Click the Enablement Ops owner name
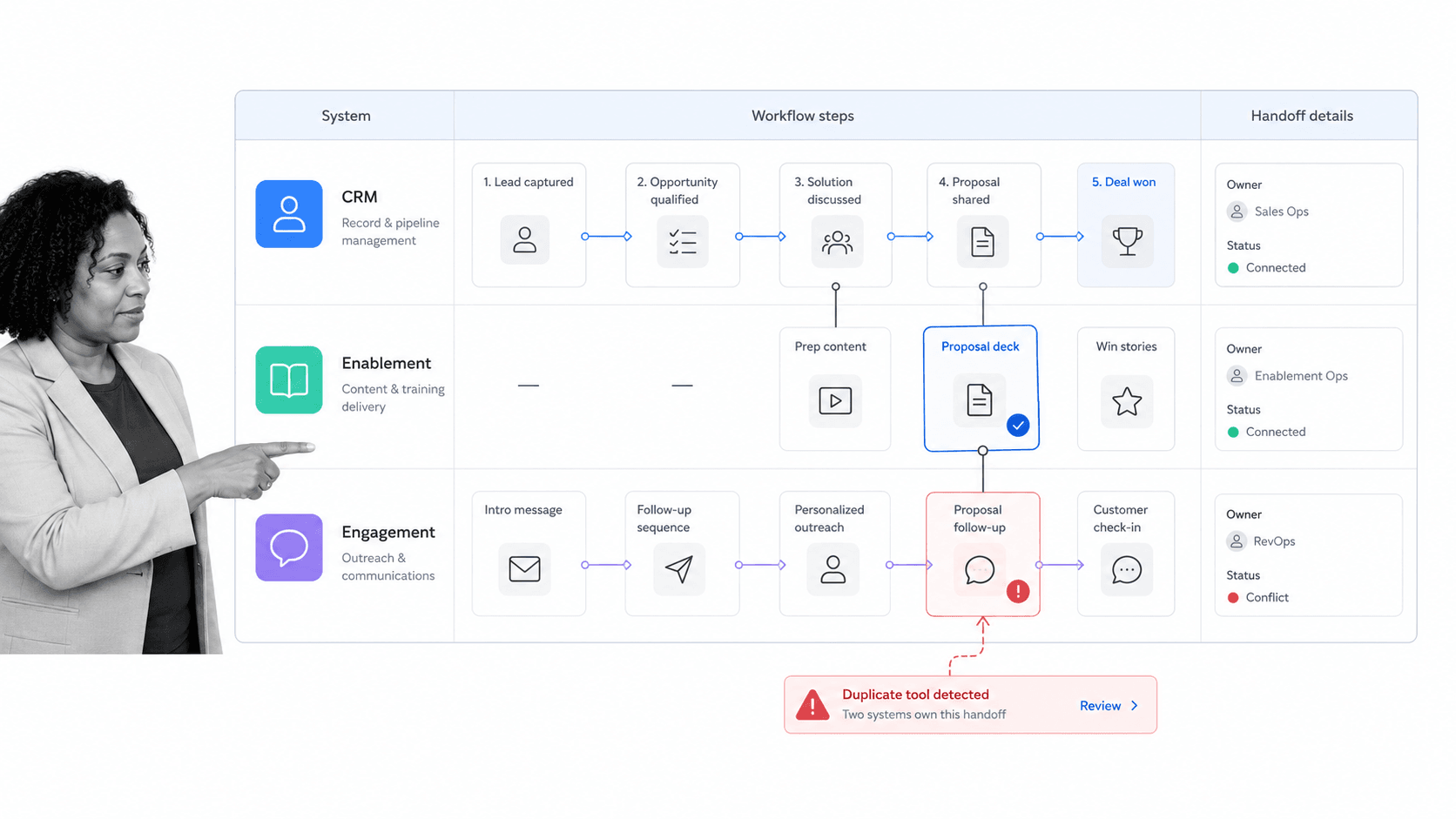The height and width of the screenshot is (819, 1456). (x=1301, y=376)
